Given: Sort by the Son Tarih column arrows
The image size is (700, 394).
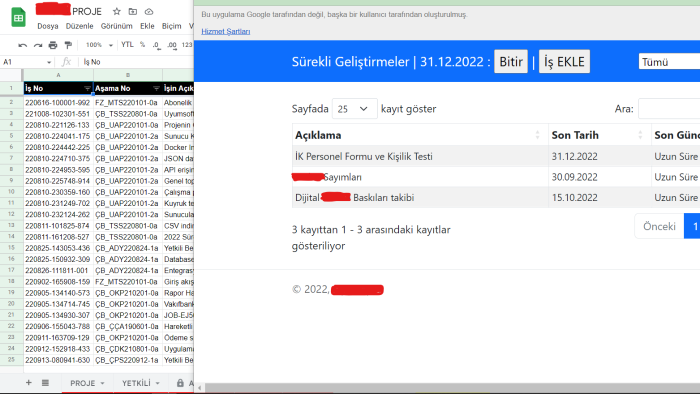Looking at the screenshot, I should pos(640,135).
